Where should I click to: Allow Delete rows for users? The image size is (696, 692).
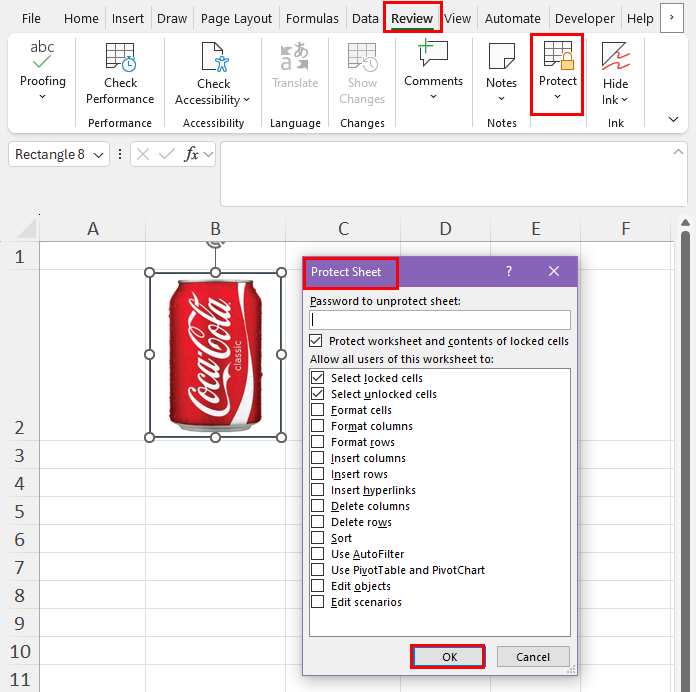pos(317,522)
